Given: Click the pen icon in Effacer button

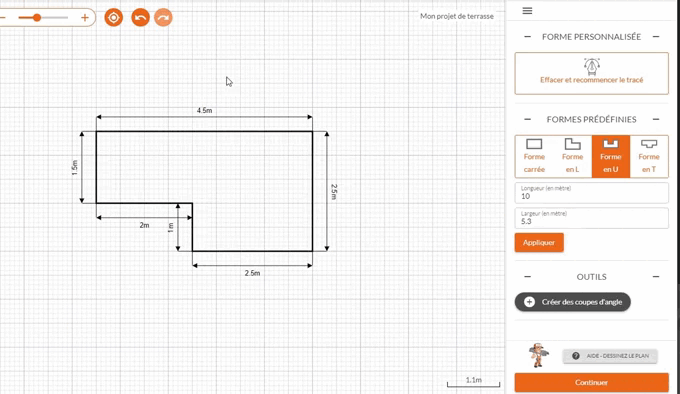Looking at the screenshot, I should click(592, 66).
